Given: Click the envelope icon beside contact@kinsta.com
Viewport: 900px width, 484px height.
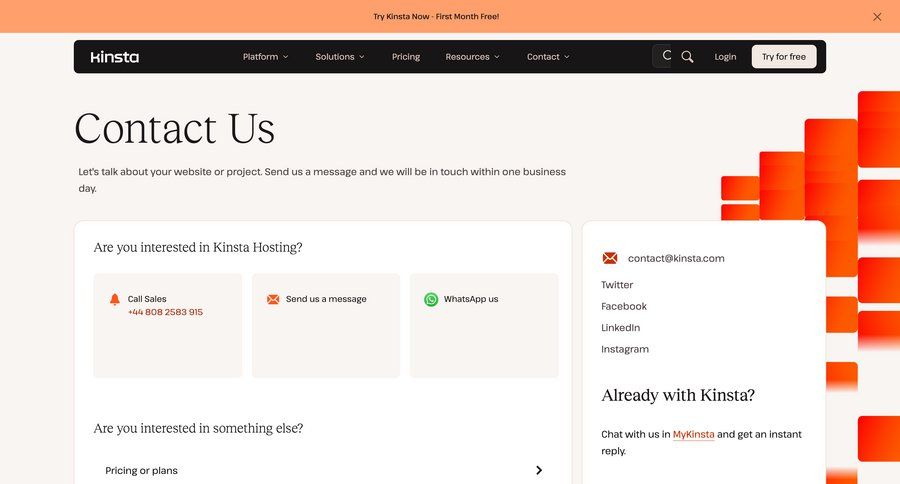Looking at the screenshot, I should coord(610,258).
